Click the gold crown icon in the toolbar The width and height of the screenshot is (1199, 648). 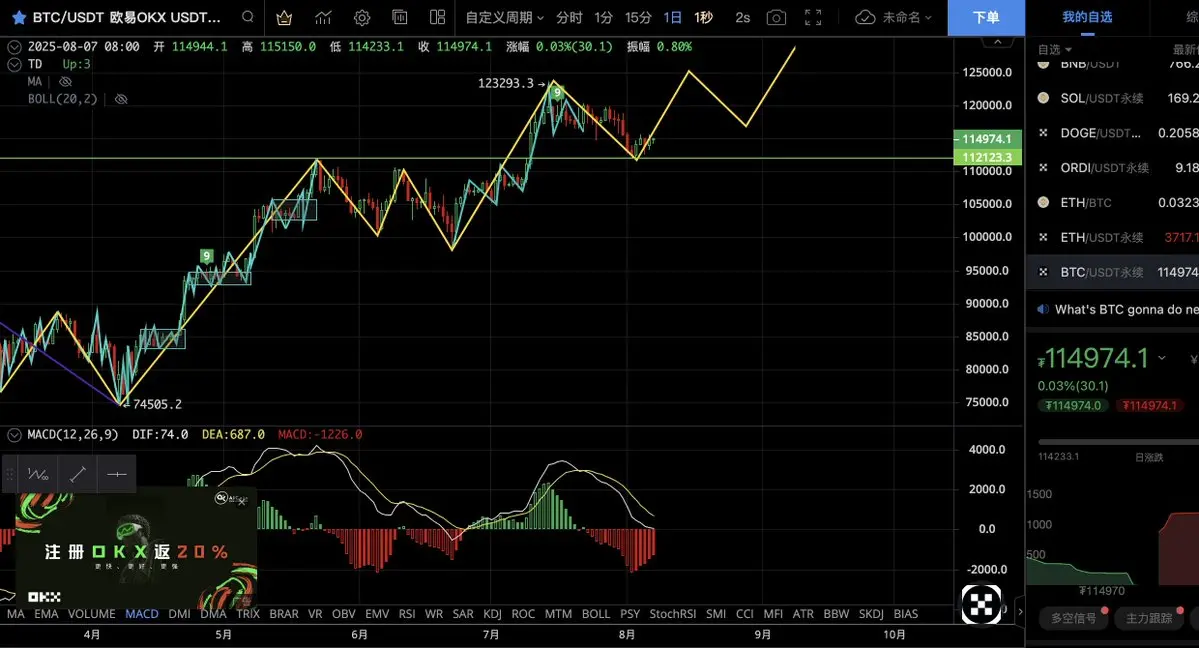(284, 18)
